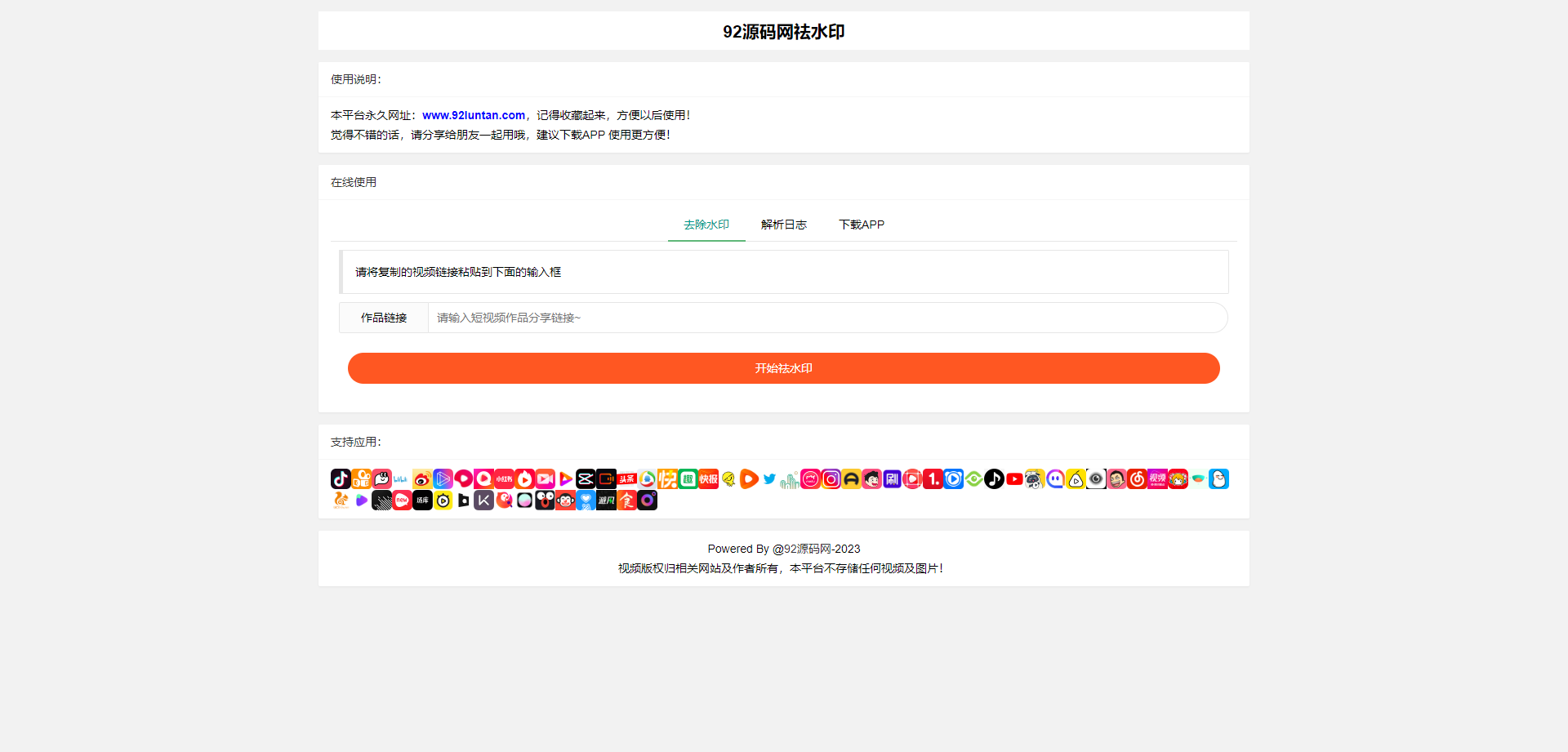Click the blue bear play button icon

[953, 478]
